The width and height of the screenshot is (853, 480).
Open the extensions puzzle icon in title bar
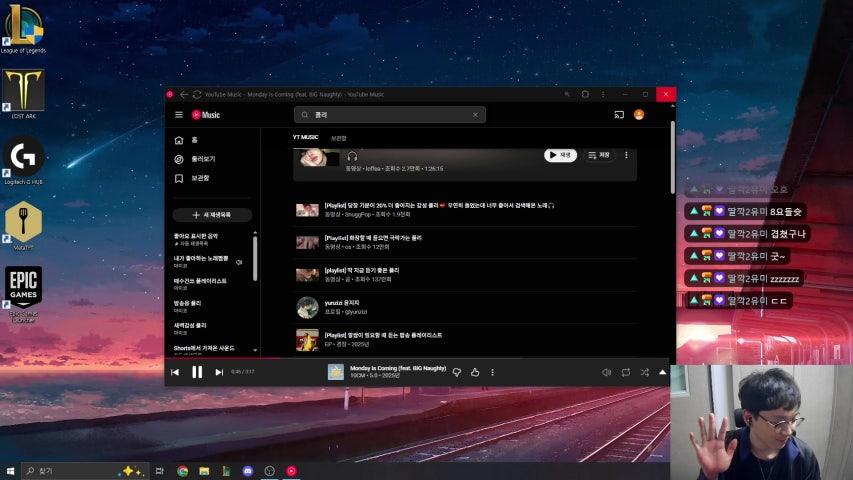pyautogui.click(x=585, y=94)
